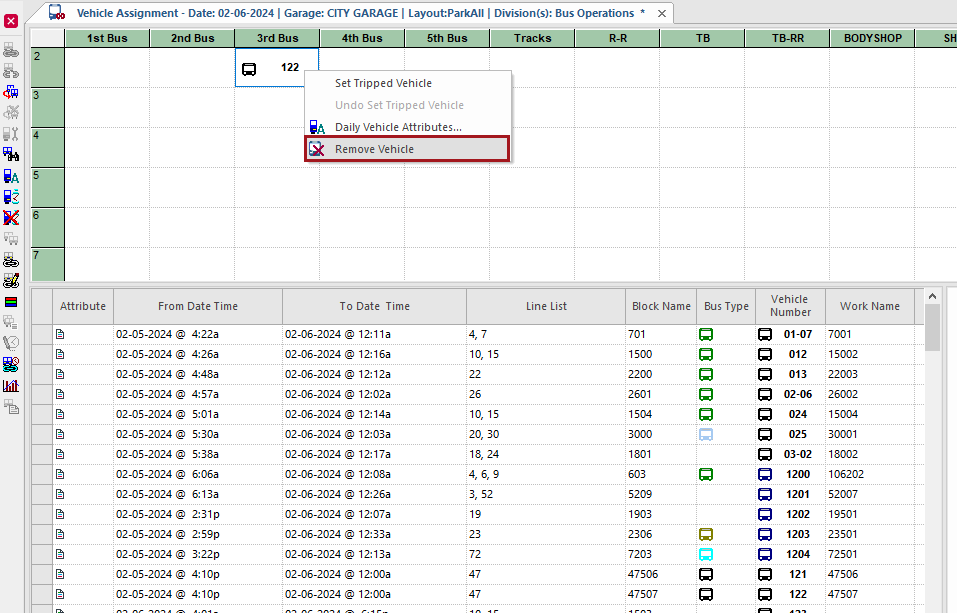Click the green bus type icon for block 701
Screen dimensions: 957x613
click(x=705, y=333)
